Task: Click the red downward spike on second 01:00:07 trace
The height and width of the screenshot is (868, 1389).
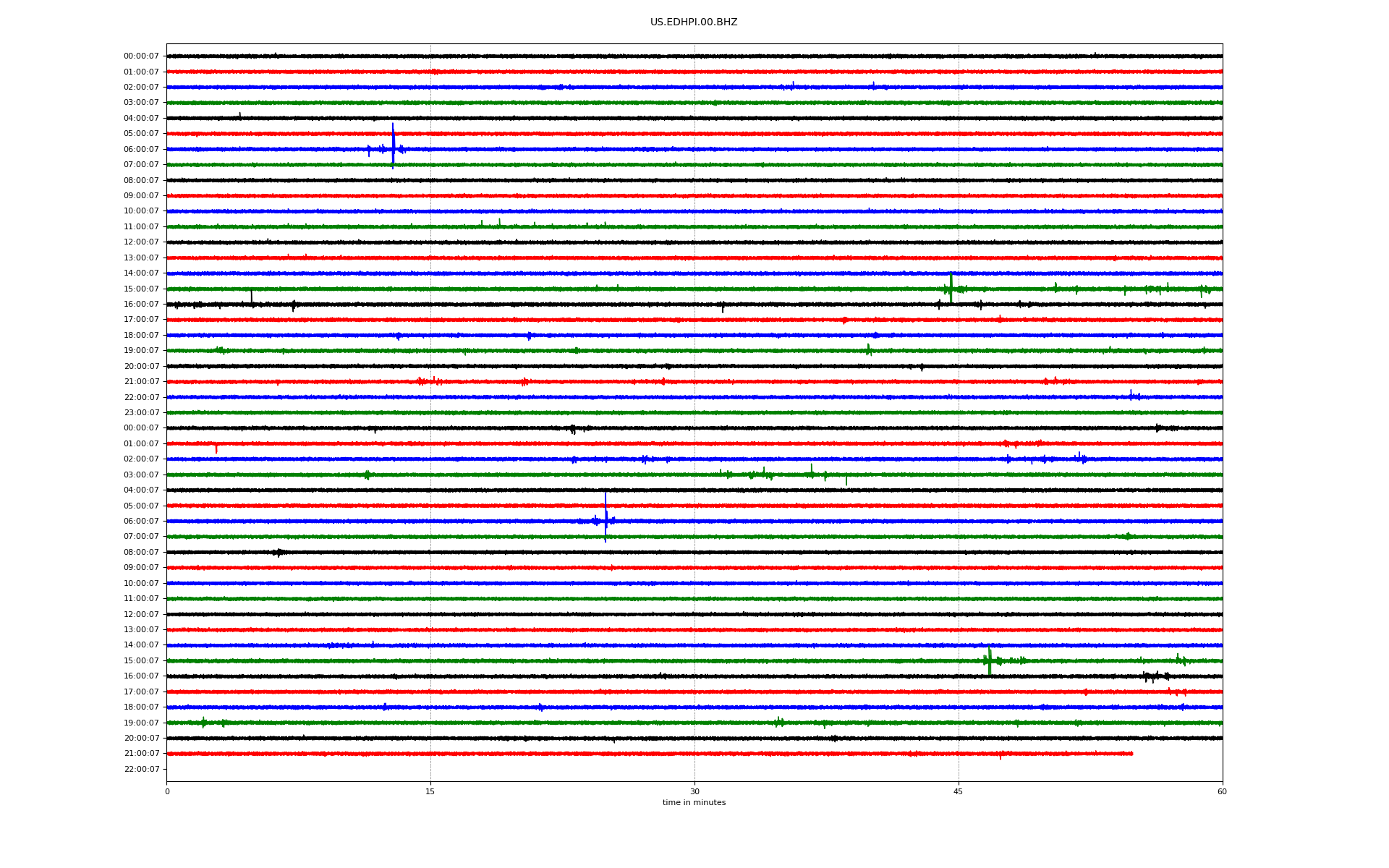Action: (x=216, y=448)
